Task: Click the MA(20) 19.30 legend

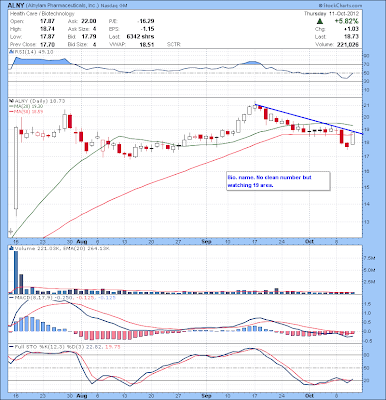Action: tap(28, 106)
